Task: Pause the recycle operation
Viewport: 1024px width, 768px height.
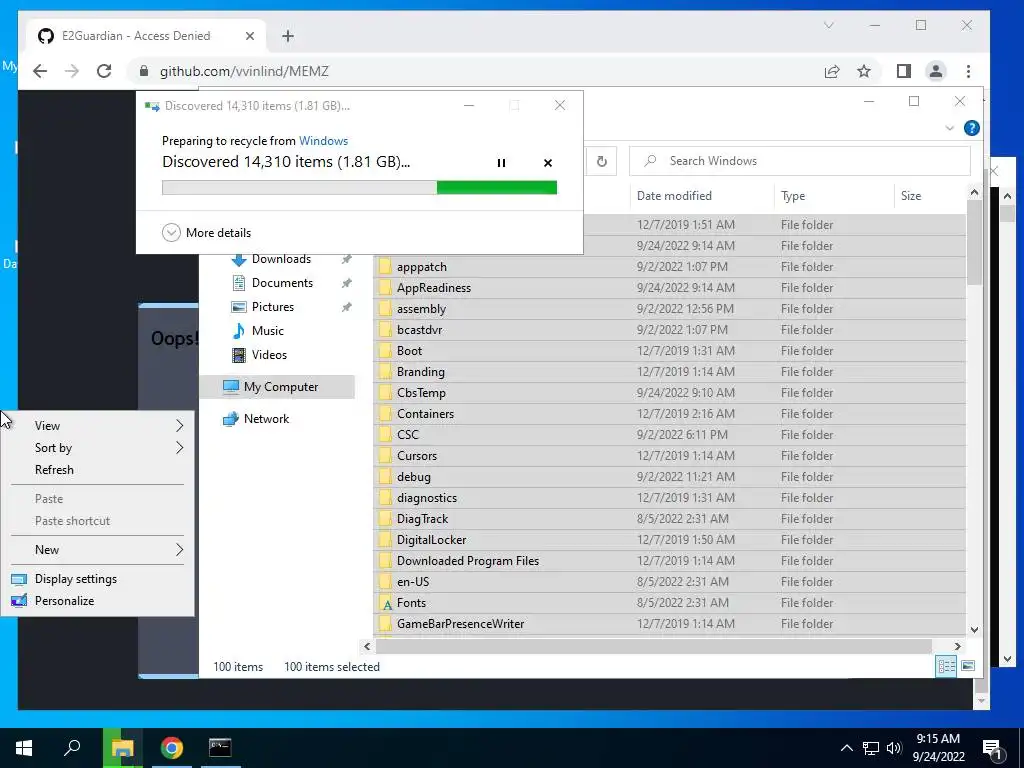Action: [x=501, y=163]
